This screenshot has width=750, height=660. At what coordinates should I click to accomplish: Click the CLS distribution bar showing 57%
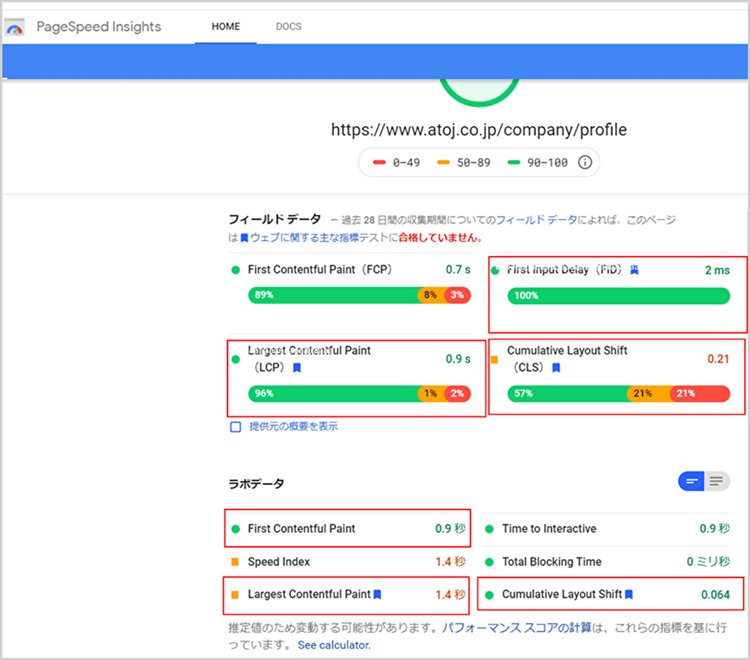pyautogui.click(x=618, y=394)
